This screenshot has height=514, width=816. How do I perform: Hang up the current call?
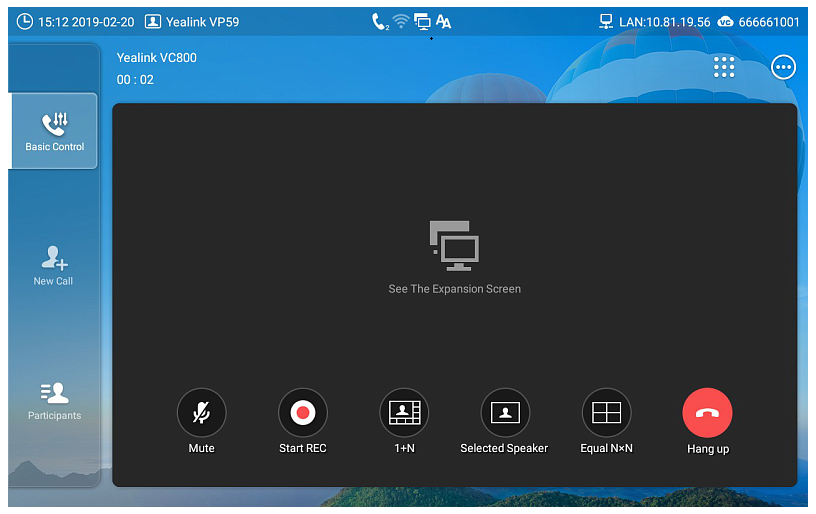click(x=707, y=413)
